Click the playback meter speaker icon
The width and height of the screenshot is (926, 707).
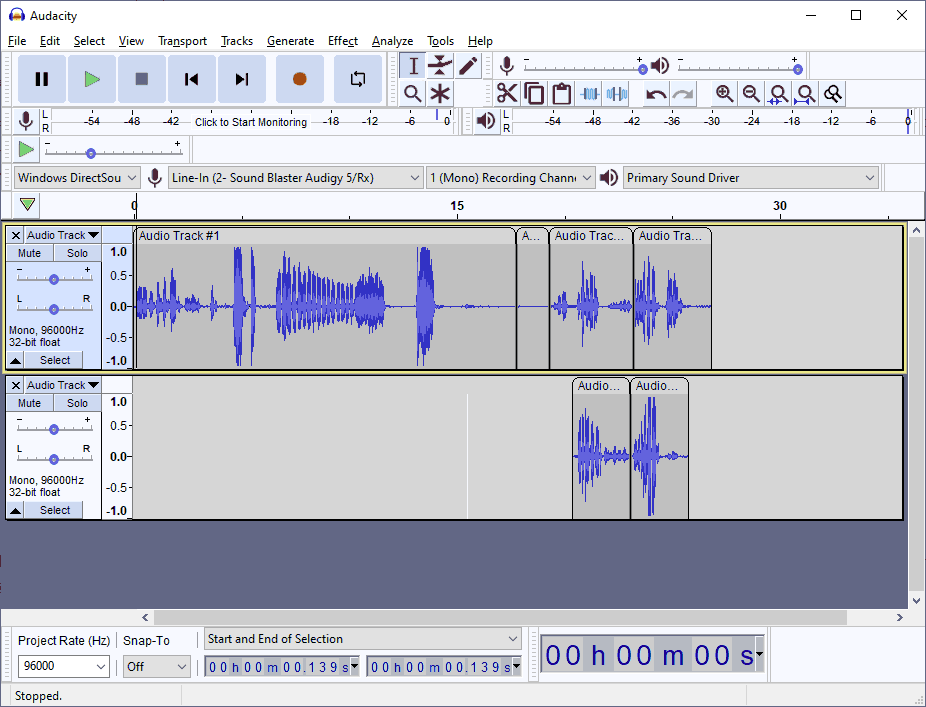pos(485,121)
